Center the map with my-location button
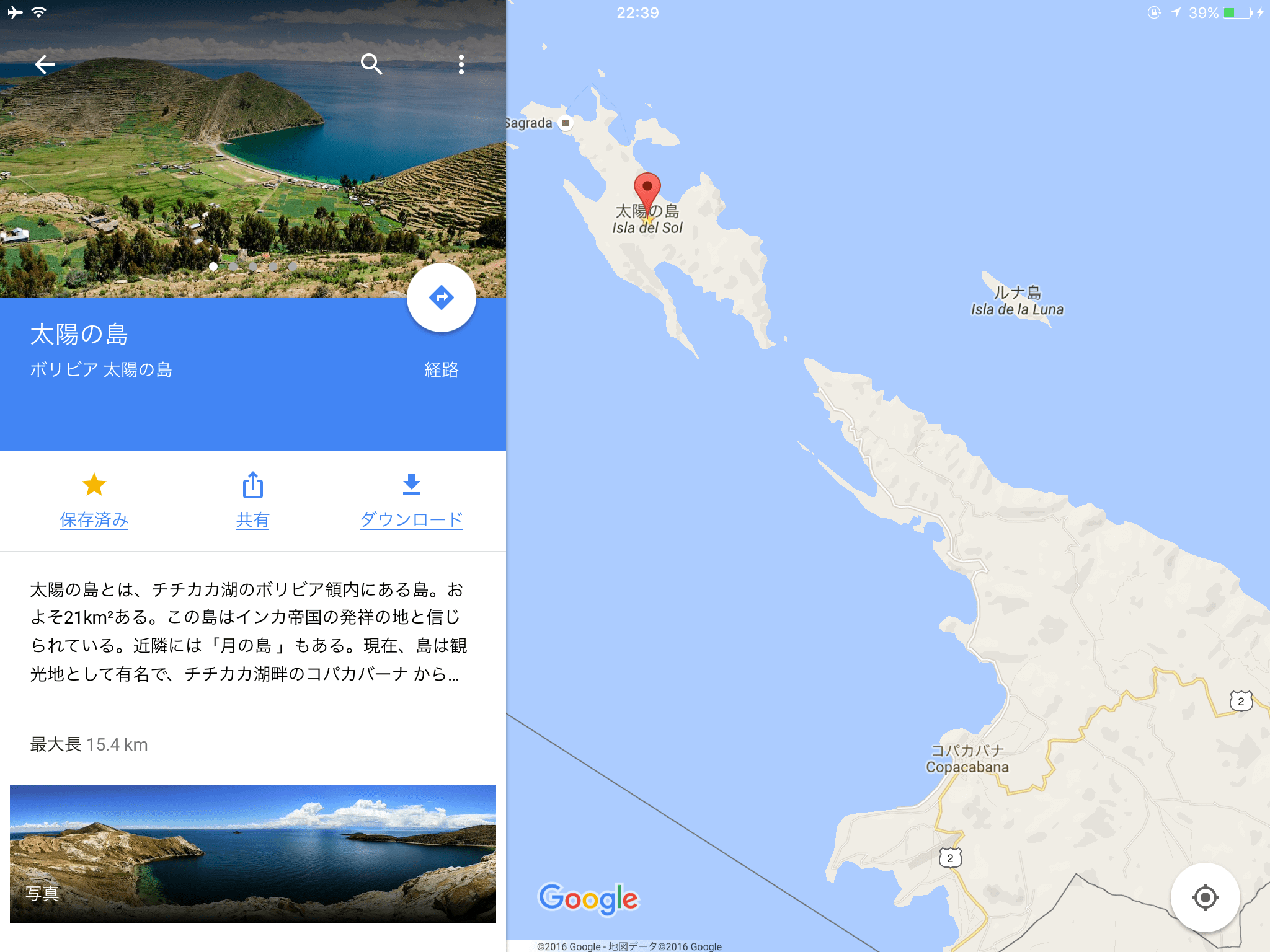Viewport: 1270px width, 952px height. [x=1205, y=897]
